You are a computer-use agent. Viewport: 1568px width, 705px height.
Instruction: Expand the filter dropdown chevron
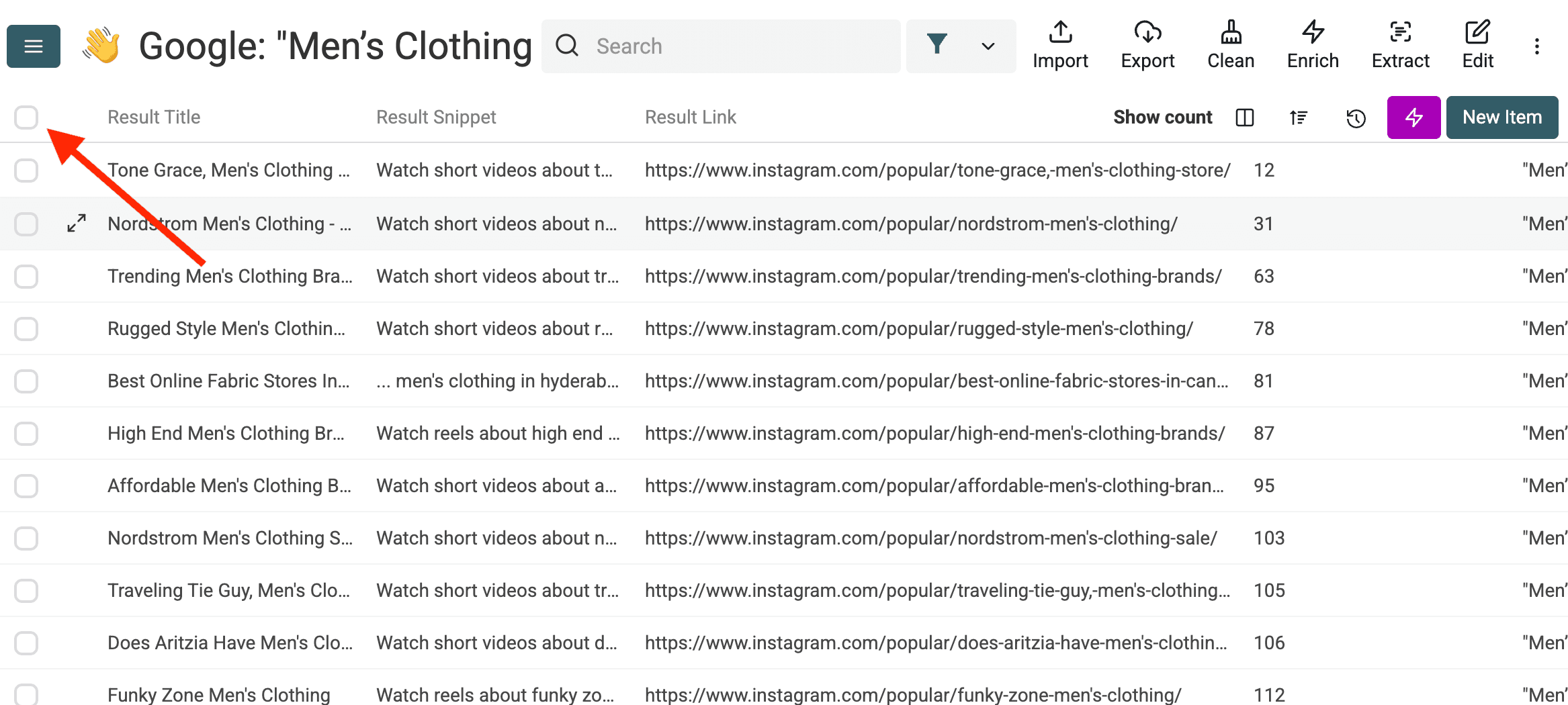click(988, 46)
